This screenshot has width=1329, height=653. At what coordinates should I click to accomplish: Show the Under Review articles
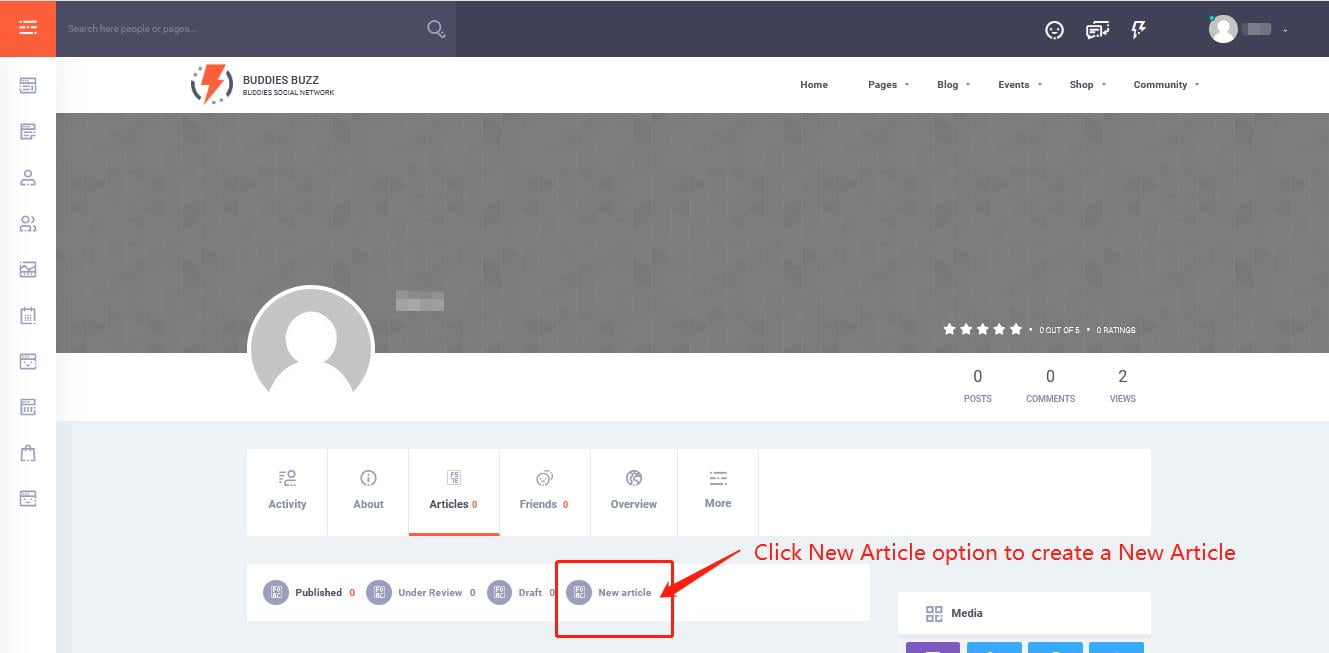429,593
